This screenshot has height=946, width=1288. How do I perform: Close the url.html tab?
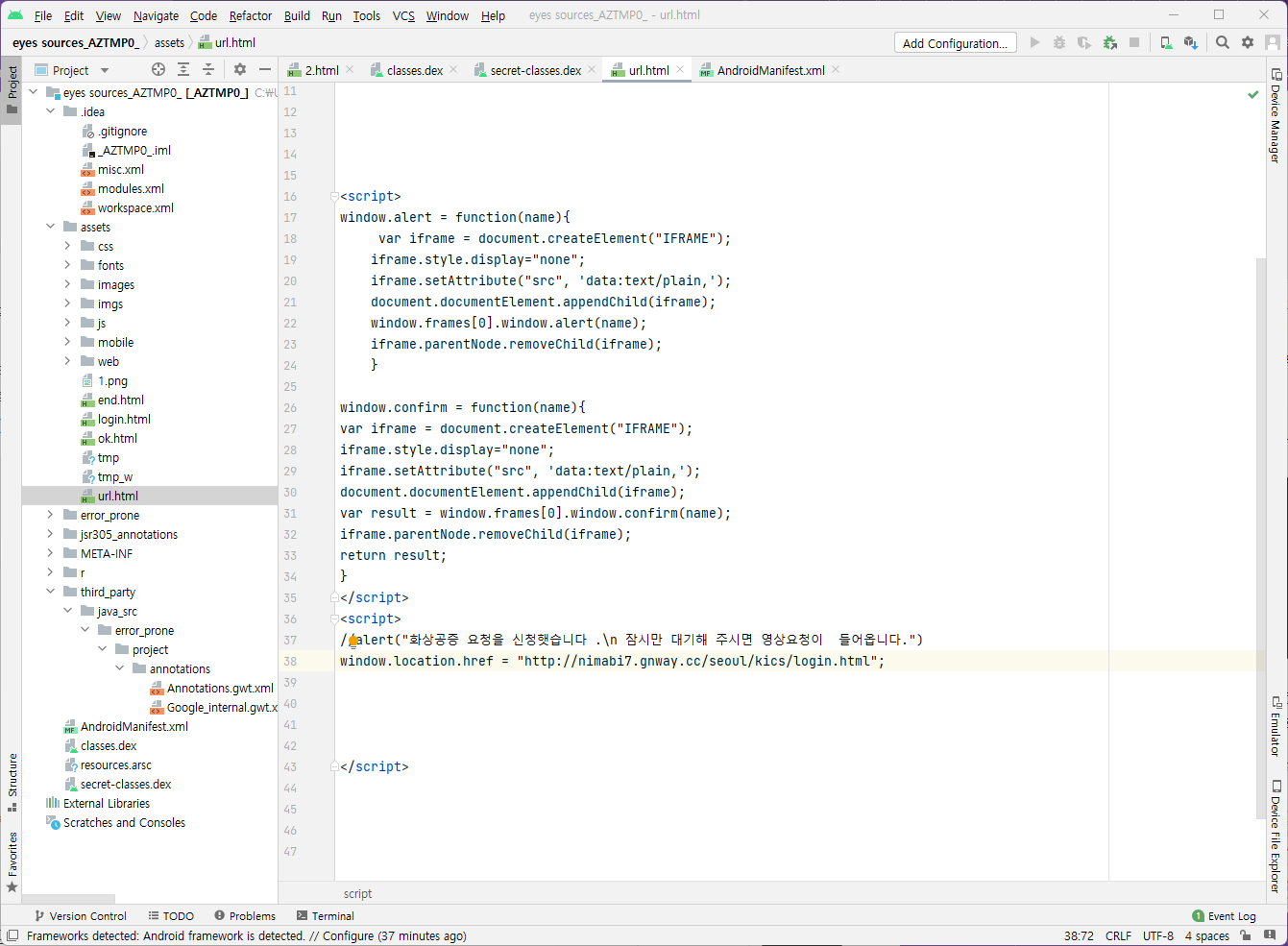[x=680, y=69]
